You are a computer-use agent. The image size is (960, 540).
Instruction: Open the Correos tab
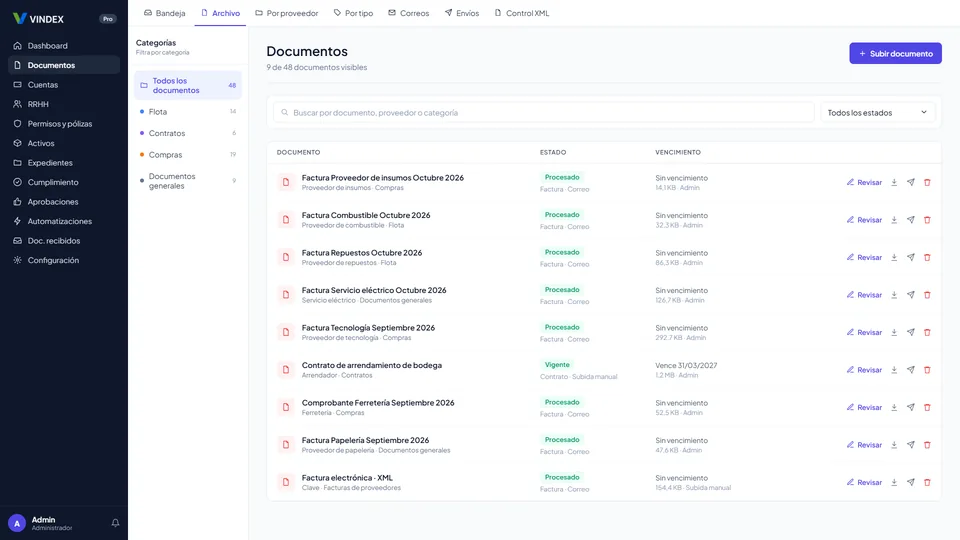pyautogui.click(x=408, y=13)
